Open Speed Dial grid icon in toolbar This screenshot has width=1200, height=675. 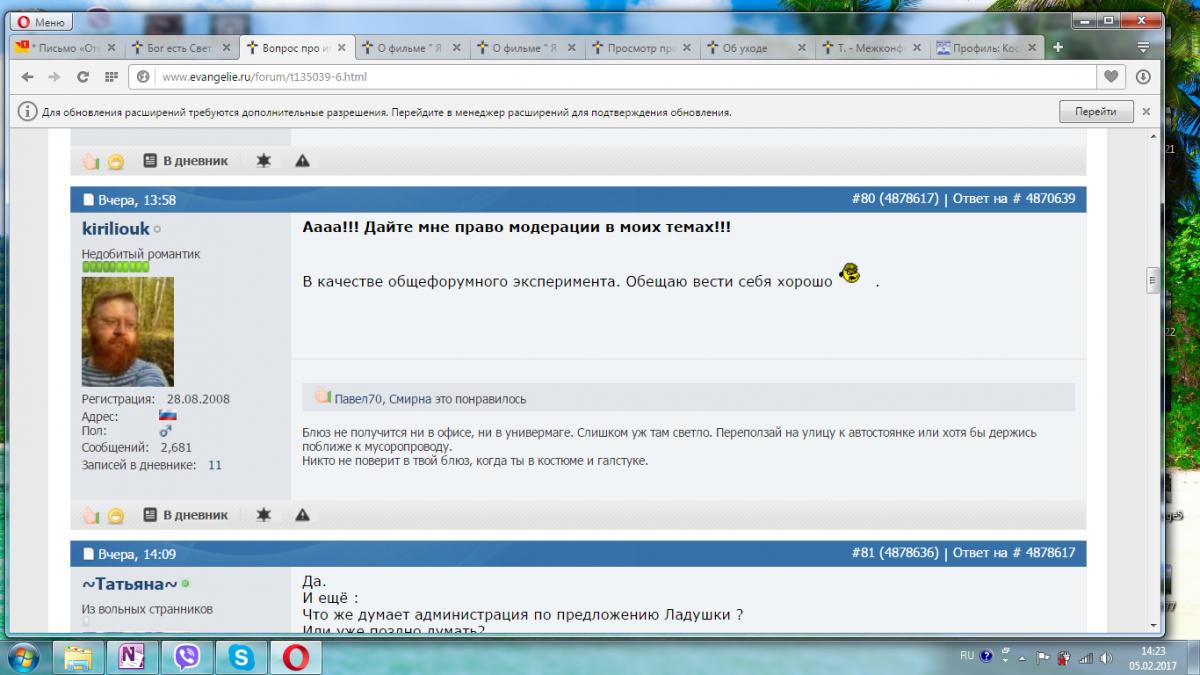(111, 77)
